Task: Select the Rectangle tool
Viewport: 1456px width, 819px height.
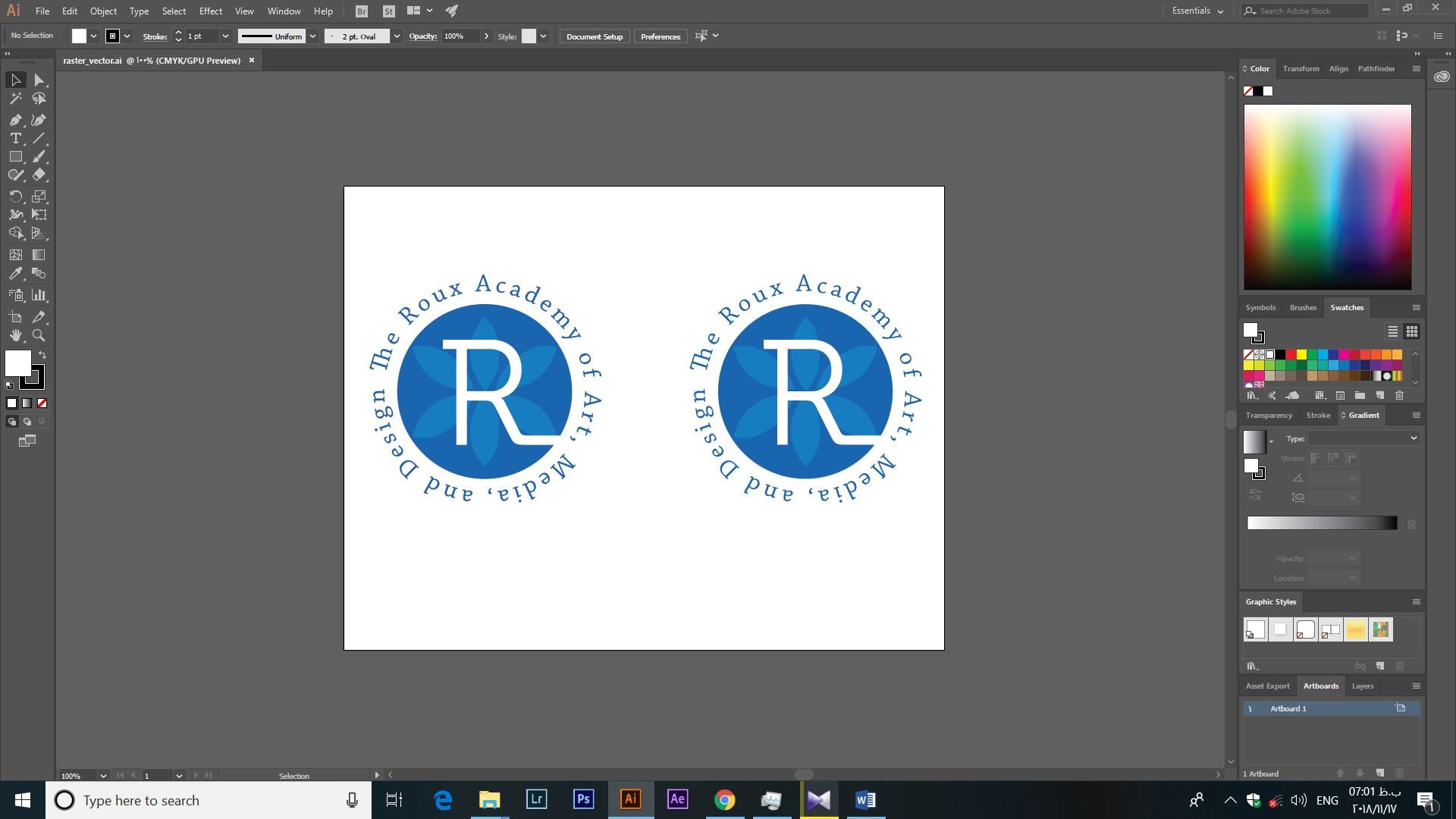Action: (x=15, y=156)
